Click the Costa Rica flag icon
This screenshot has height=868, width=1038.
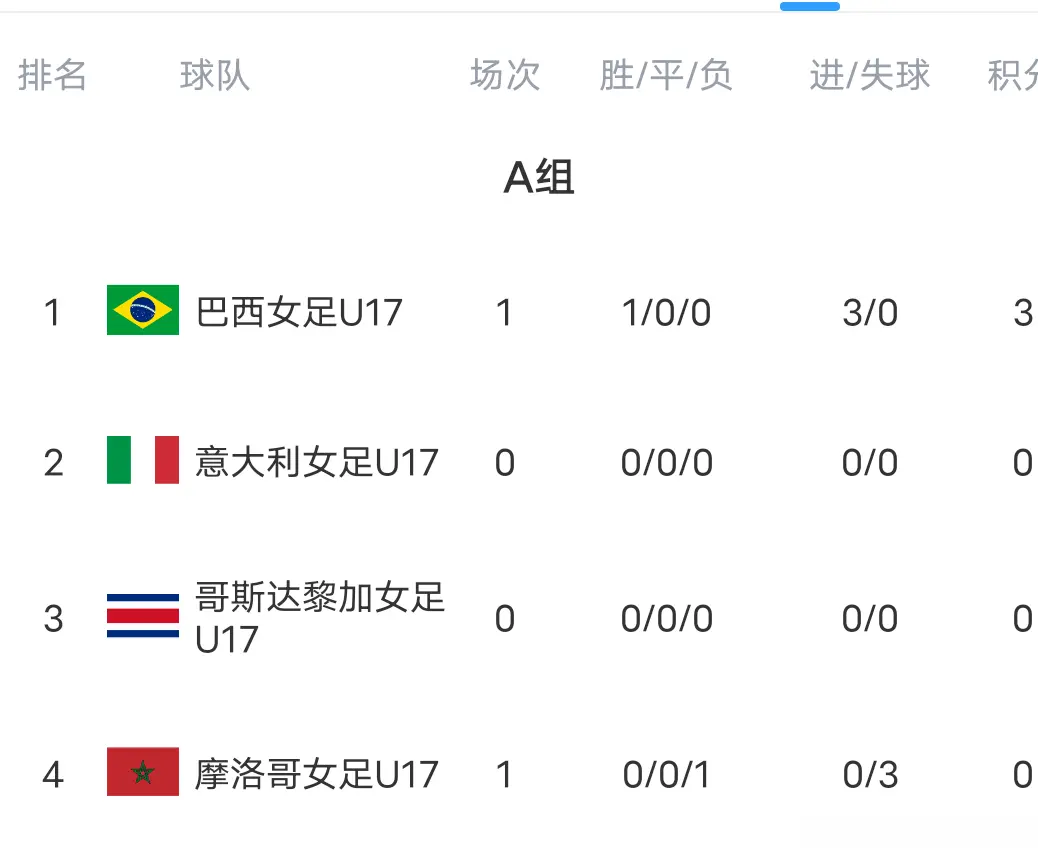pos(143,618)
